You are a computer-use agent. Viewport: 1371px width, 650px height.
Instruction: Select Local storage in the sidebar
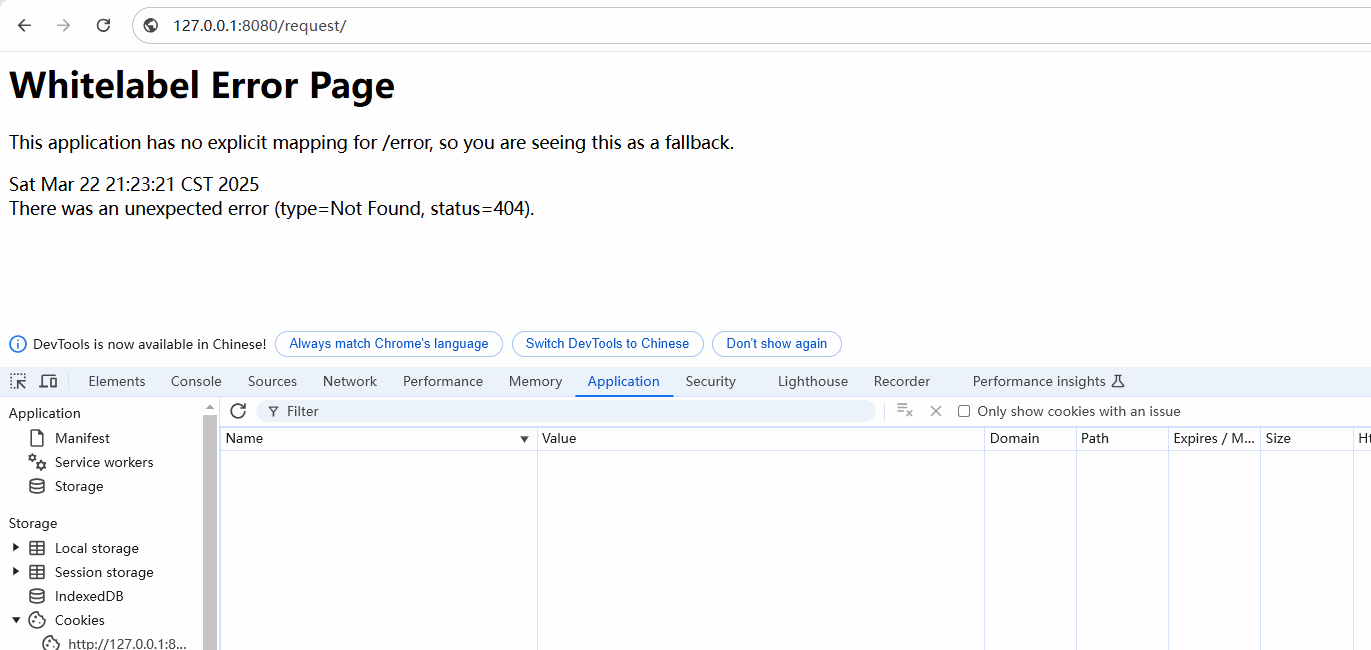(97, 548)
